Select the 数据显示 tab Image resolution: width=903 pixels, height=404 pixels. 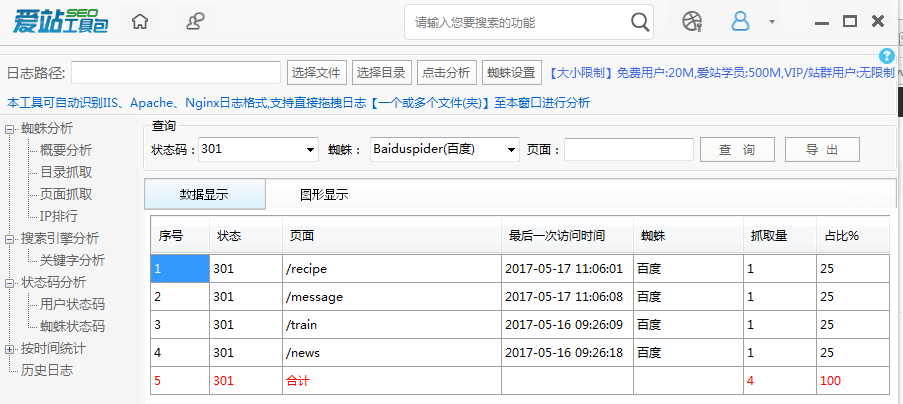point(204,195)
